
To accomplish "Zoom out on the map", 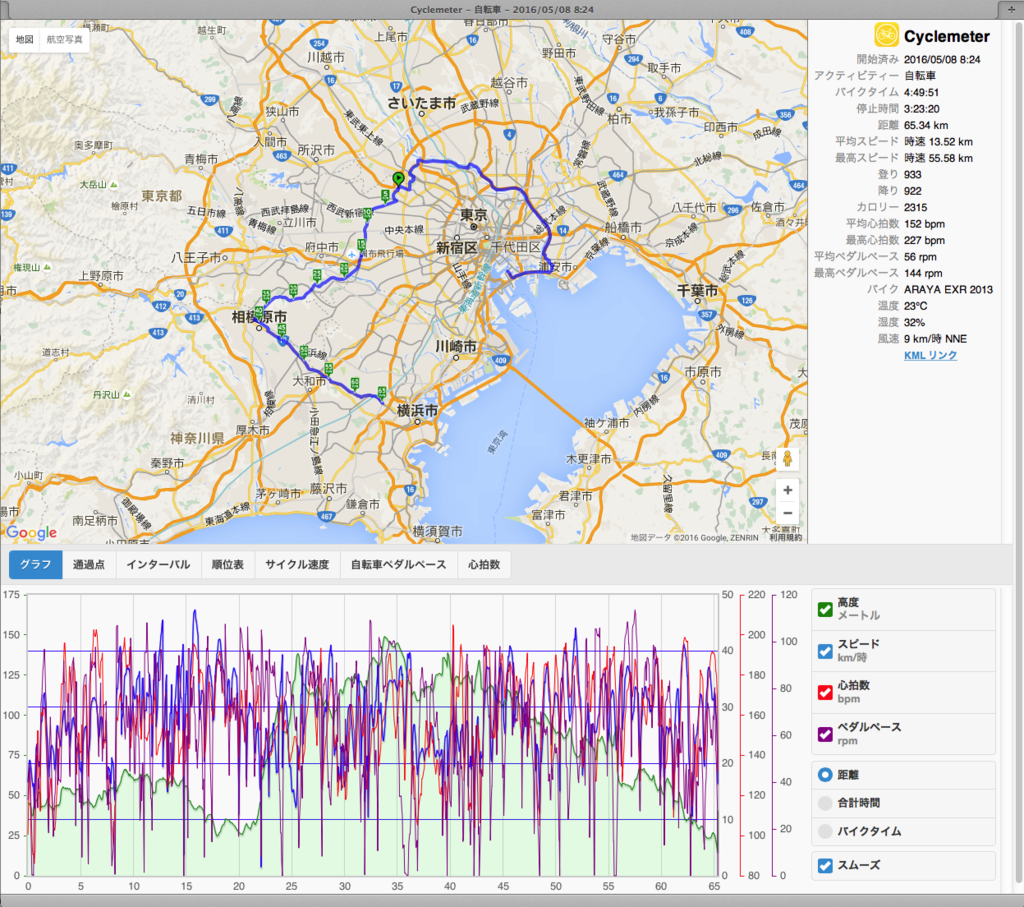I will (788, 513).
